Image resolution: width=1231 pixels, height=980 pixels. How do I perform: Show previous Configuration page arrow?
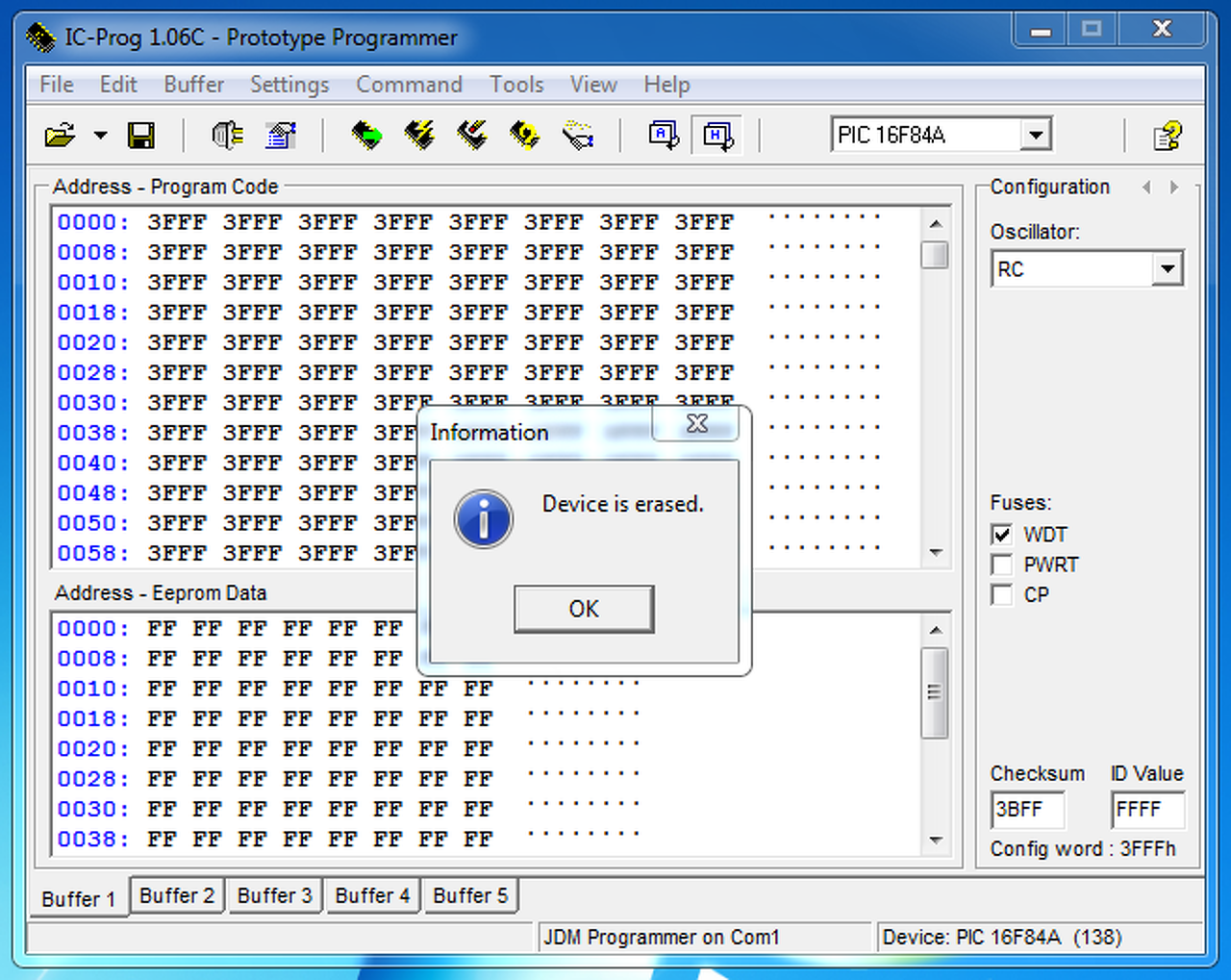[x=1146, y=188]
